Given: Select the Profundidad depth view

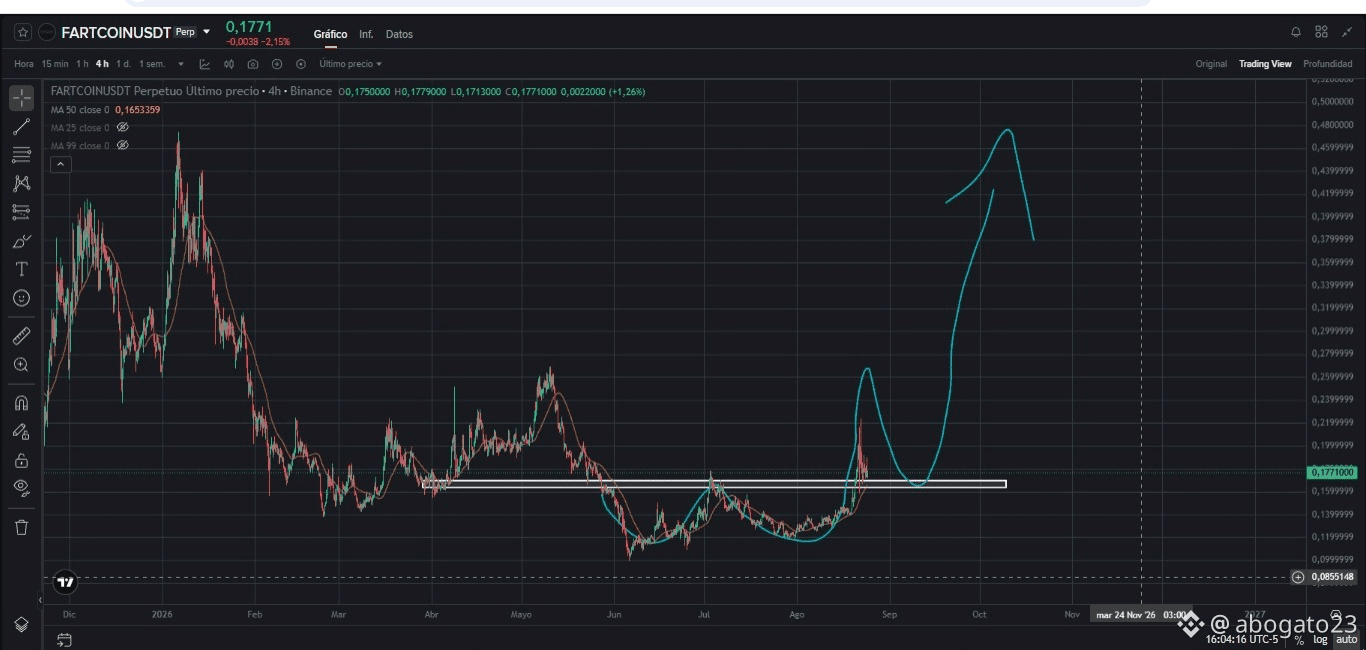Looking at the screenshot, I should coord(1328,64).
